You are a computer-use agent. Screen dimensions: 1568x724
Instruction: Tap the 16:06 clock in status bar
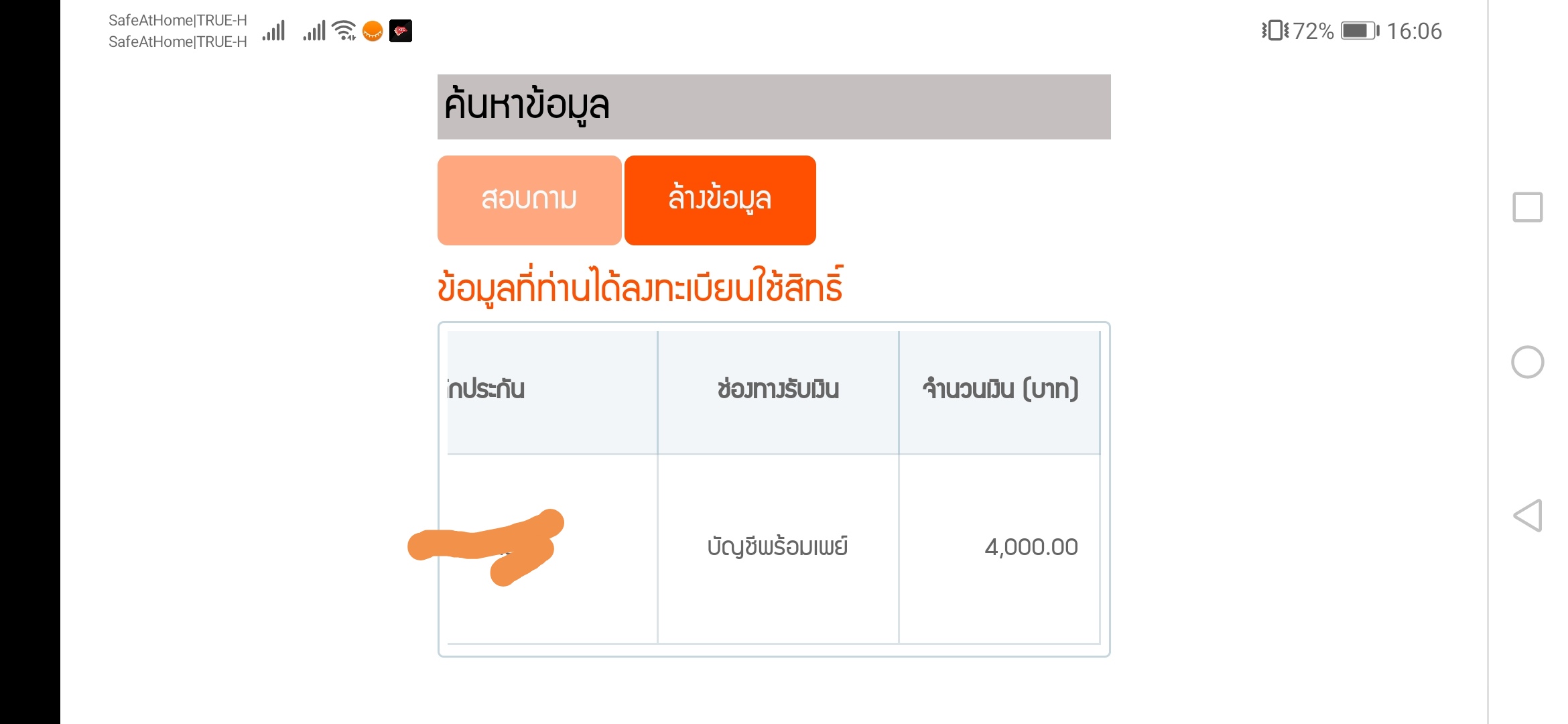pyautogui.click(x=1414, y=31)
